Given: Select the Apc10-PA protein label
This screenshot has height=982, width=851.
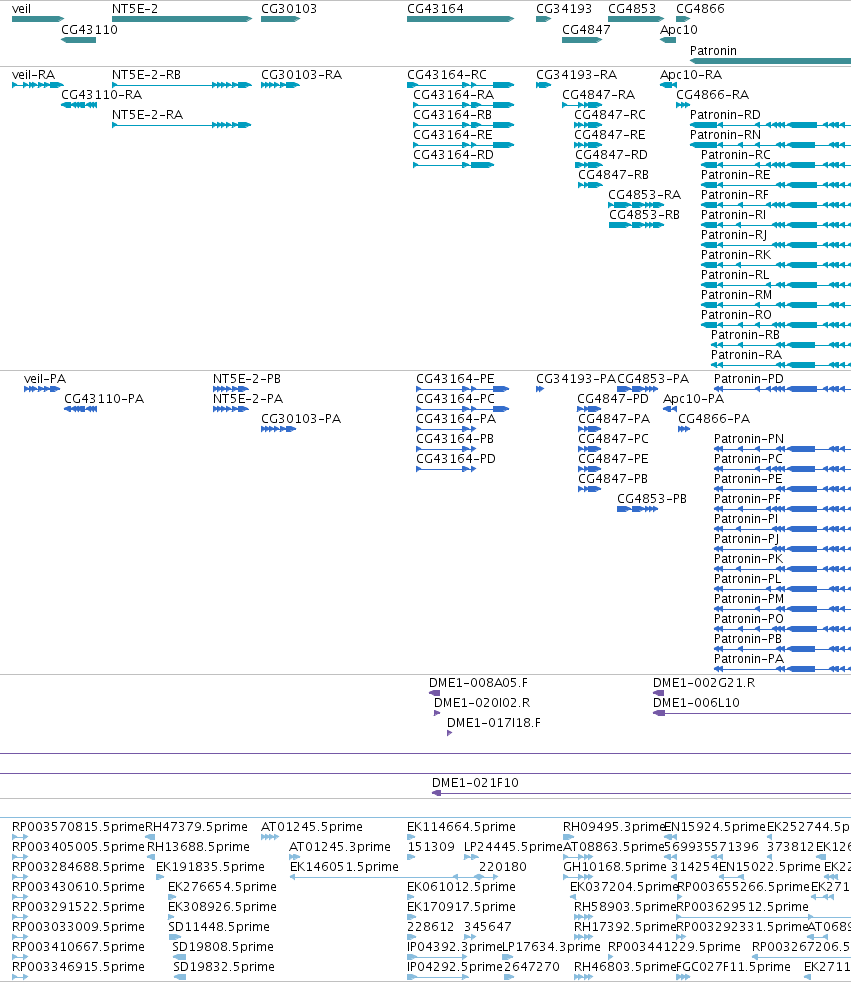Looking at the screenshot, I should click(x=693, y=399).
